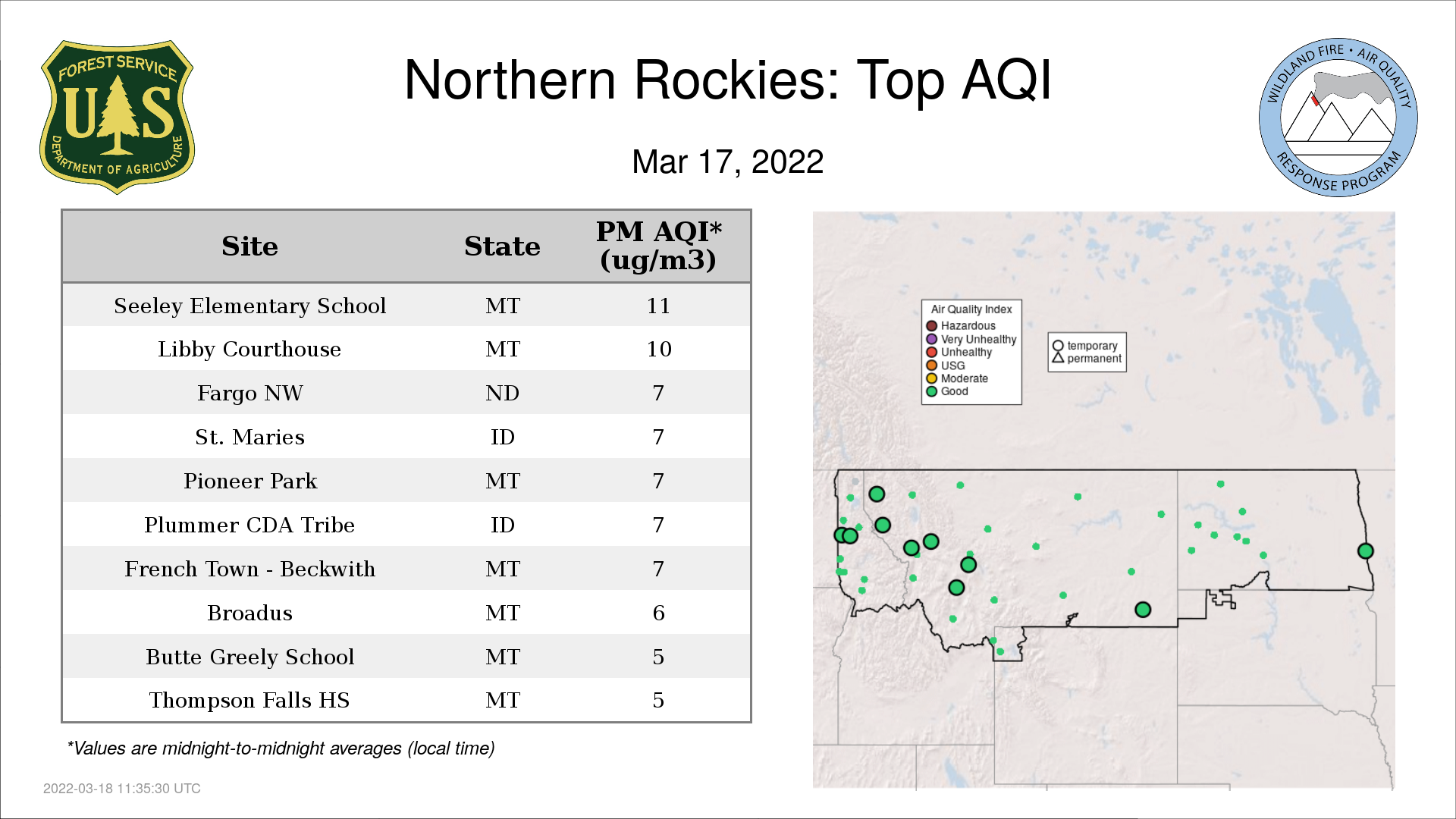The width and height of the screenshot is (1456, 819).
Task: Select 'French Town - Beckwith' site name
Action: [x=249, y=569]
